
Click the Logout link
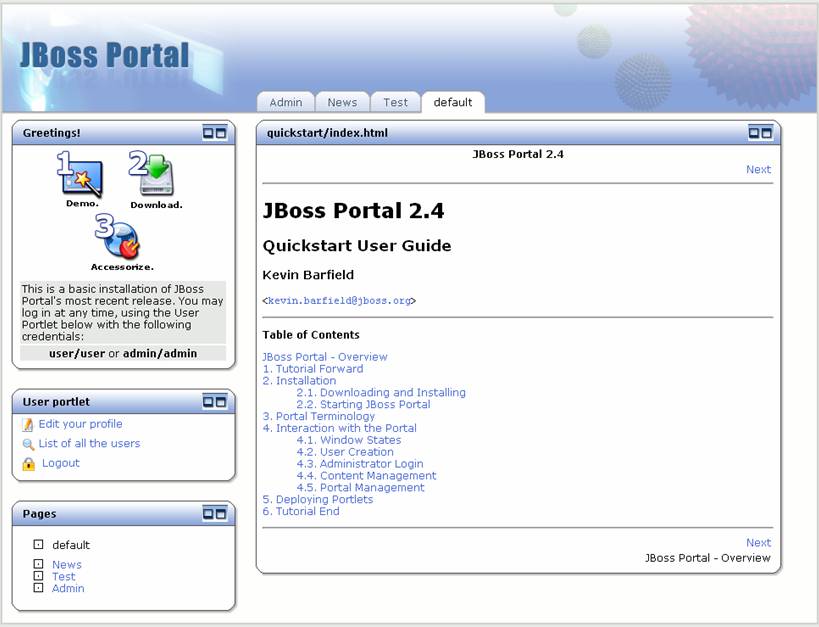point(61,463)
